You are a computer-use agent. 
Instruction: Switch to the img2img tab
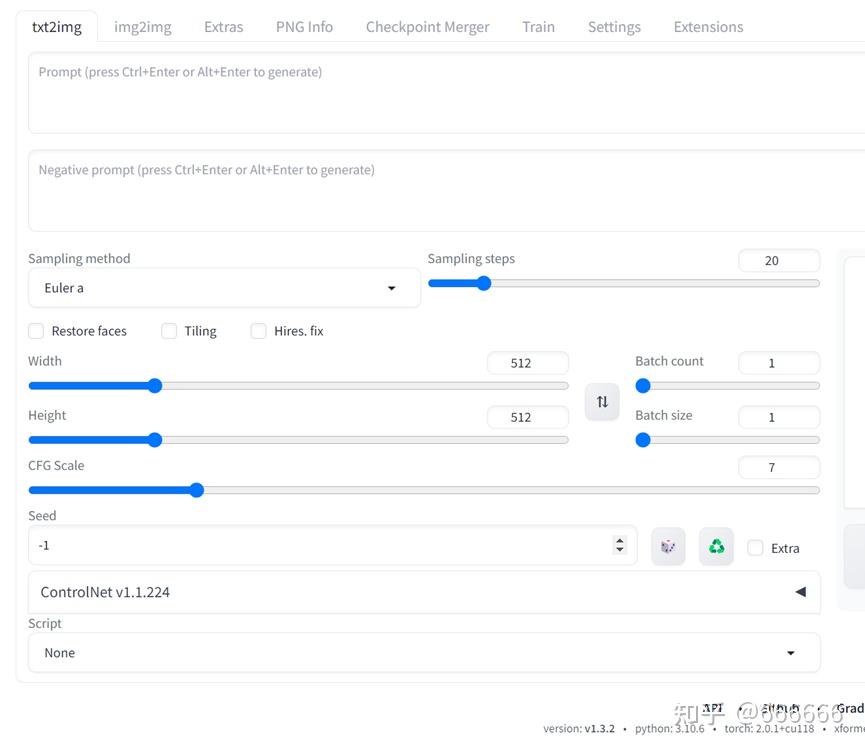[x=143, y=27]
